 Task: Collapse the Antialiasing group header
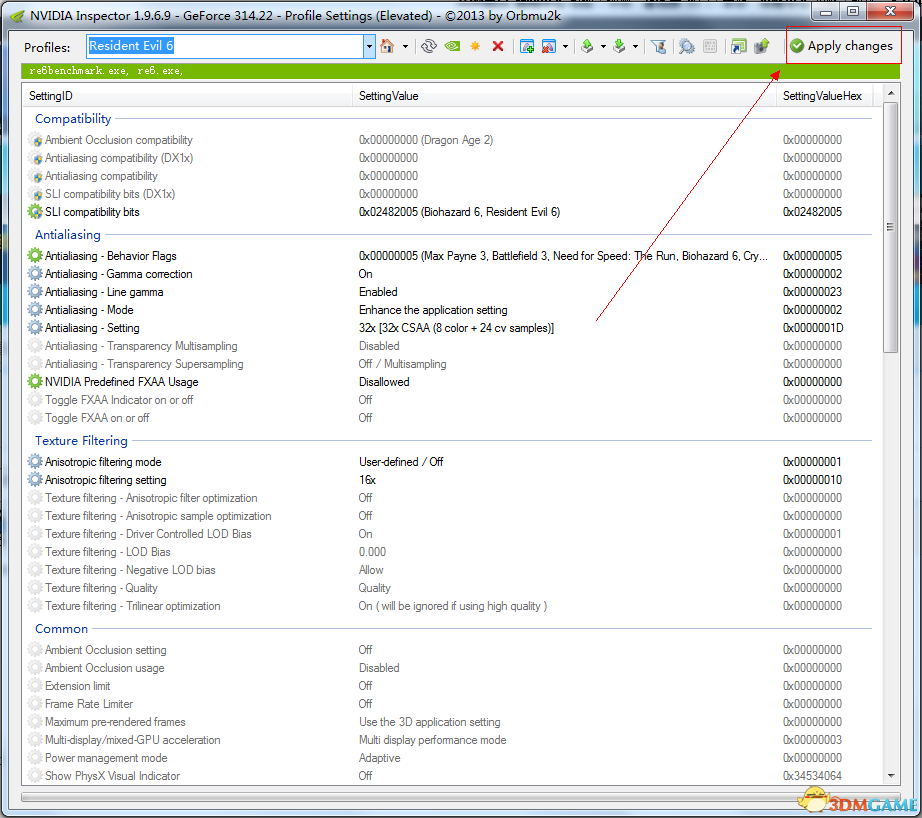pos(68,235)
